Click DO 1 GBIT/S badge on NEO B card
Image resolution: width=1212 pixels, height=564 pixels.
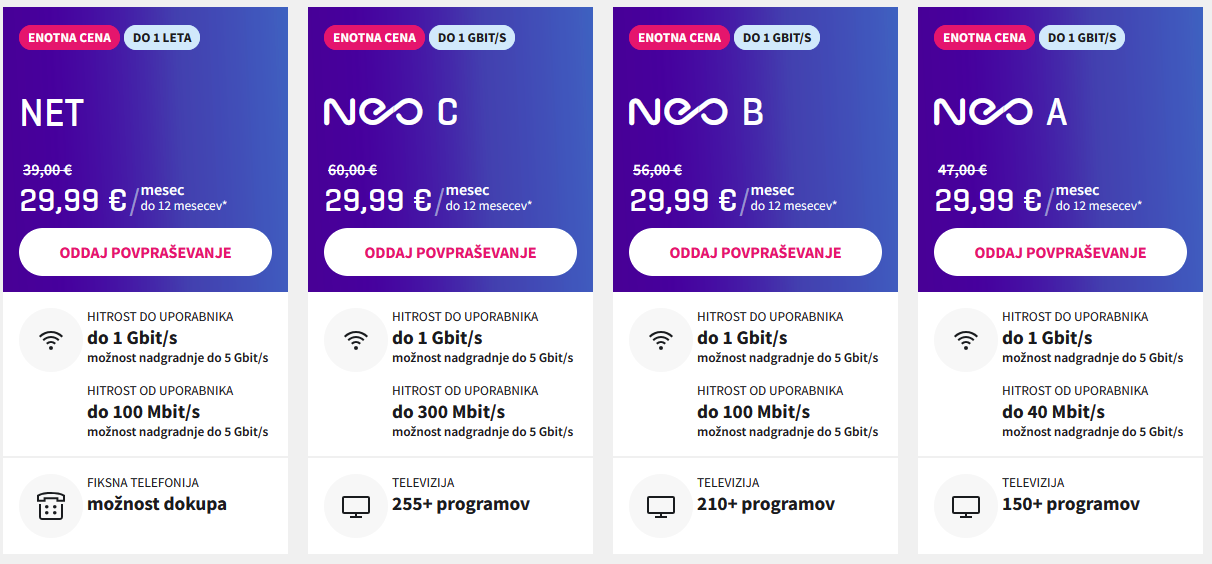coord(777,38)
